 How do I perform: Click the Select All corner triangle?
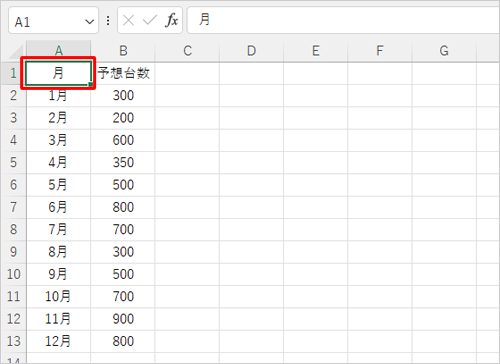coord(17,52)
